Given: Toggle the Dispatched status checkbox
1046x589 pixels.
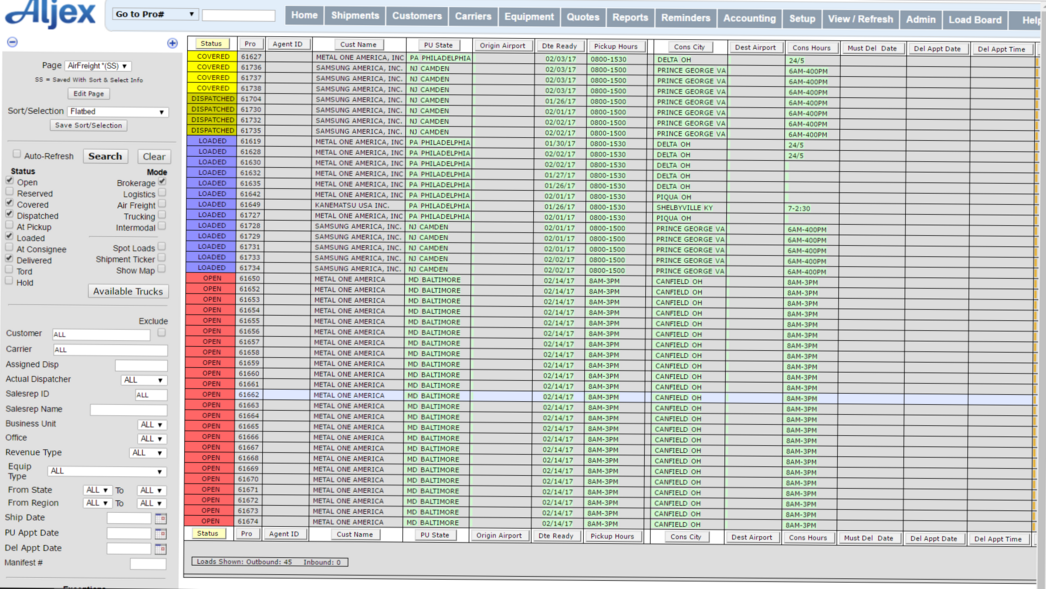Looking at the screenshot, I should 9,214.
